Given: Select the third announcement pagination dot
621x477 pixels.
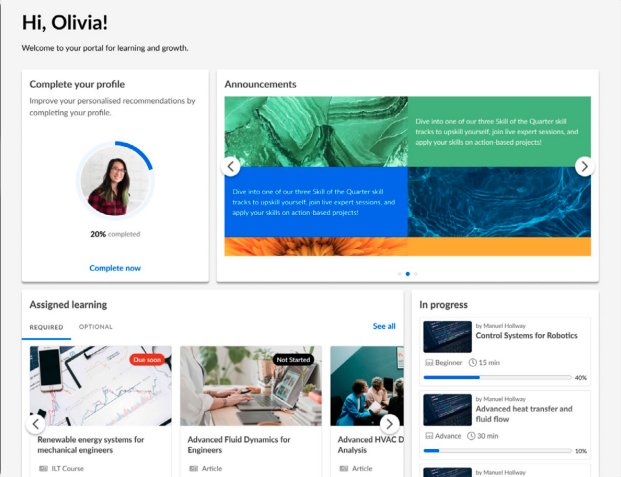Looking at the screenshot, I should click(x=416, y=273).
